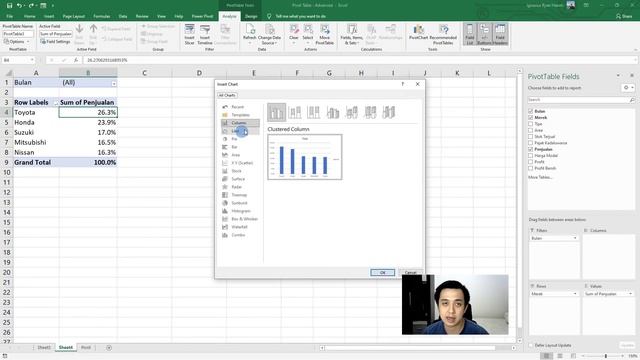The height and width of the screenshot is (360, 640).
Task: Uncheck the Bulan field checkbox
Action: pyautogui.click(x=531, y=111)
